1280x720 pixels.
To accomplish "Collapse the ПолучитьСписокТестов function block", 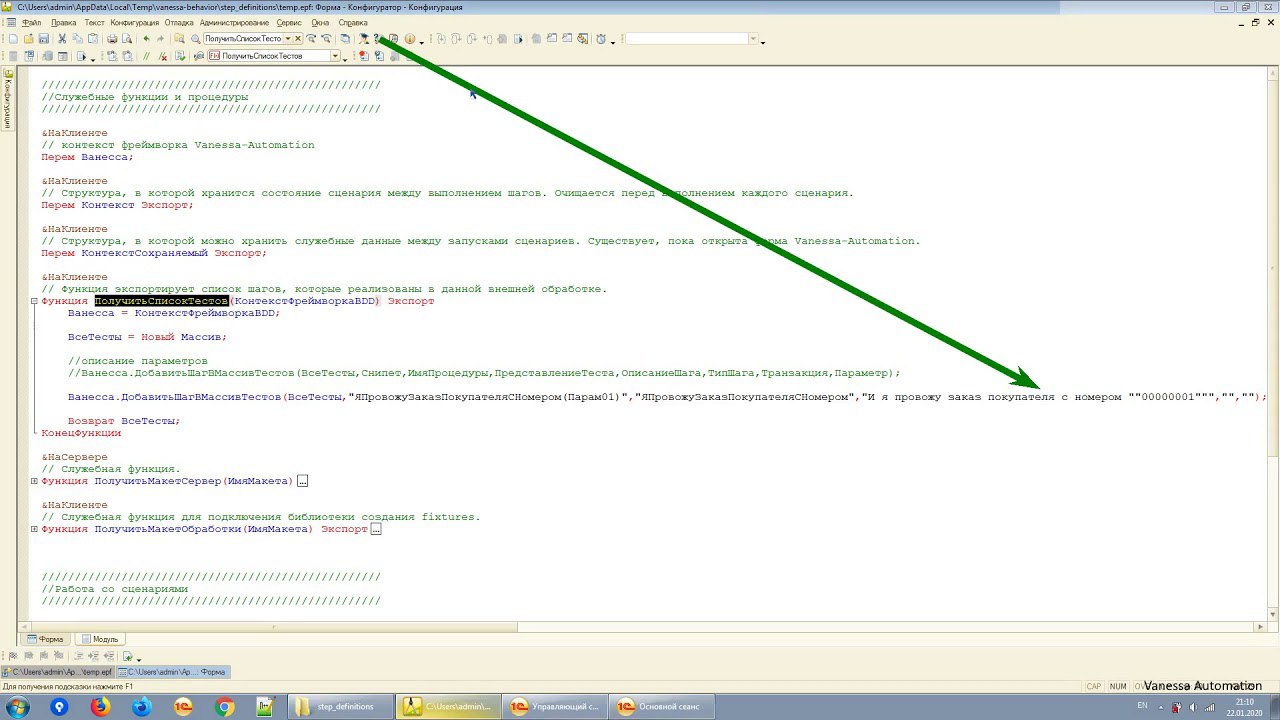I will pyautogui.click(x=34, y=301).
